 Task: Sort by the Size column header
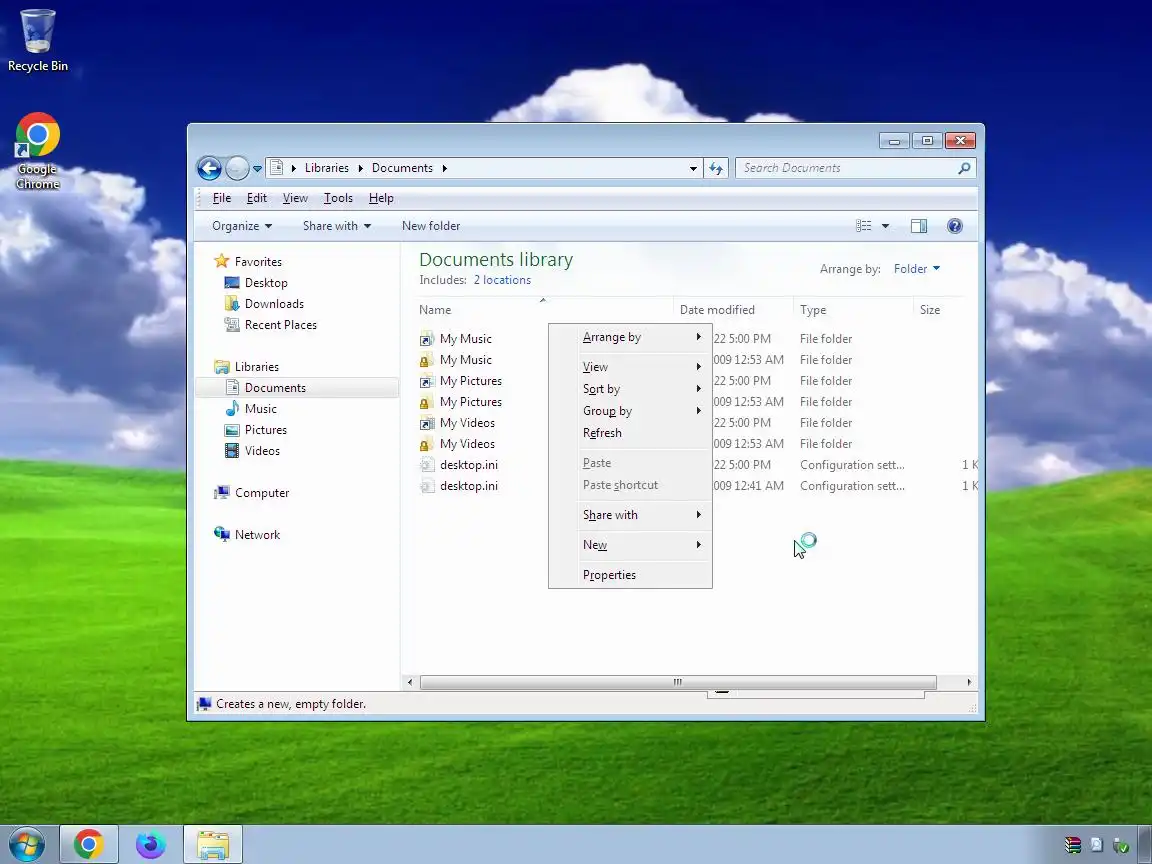coord(930,310)
